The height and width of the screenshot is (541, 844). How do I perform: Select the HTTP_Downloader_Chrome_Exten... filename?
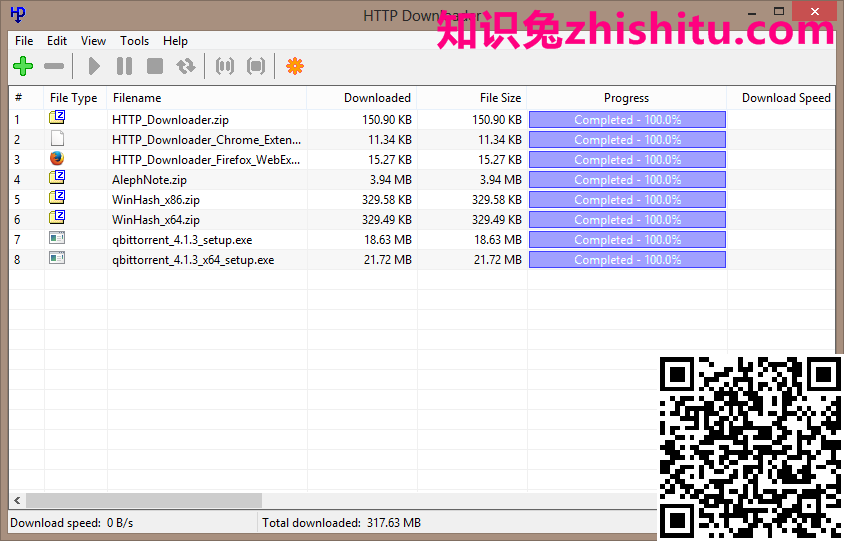[x=206, y=140]
